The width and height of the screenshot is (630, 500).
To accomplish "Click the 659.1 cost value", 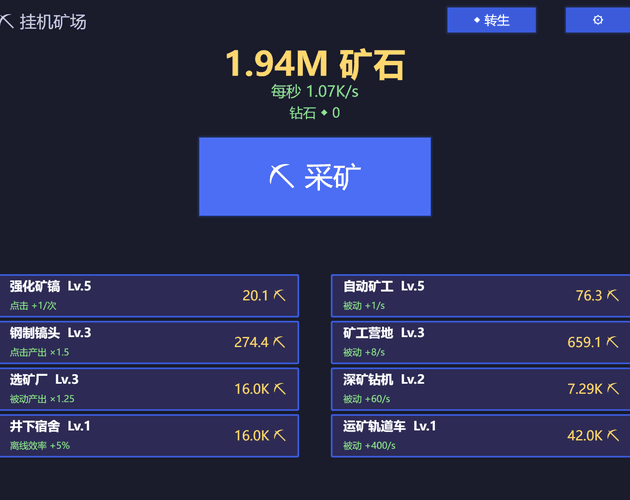I will tap(584, 342).
